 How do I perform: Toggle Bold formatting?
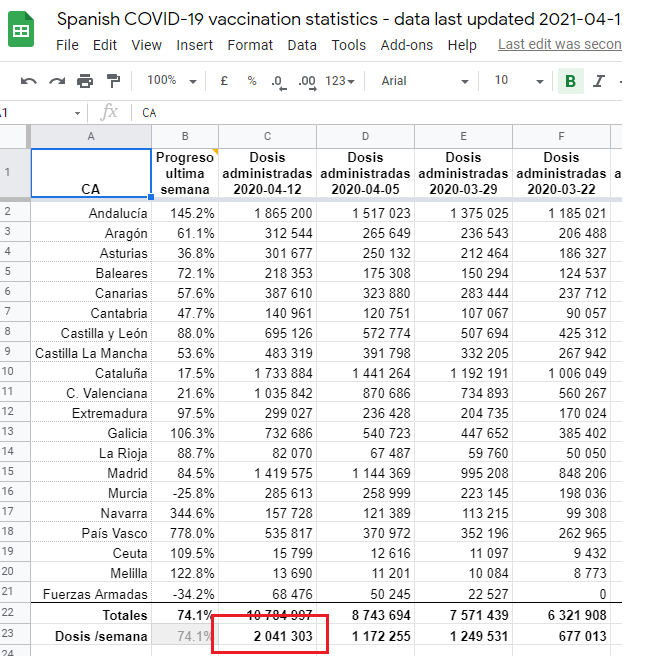(570, 81)
